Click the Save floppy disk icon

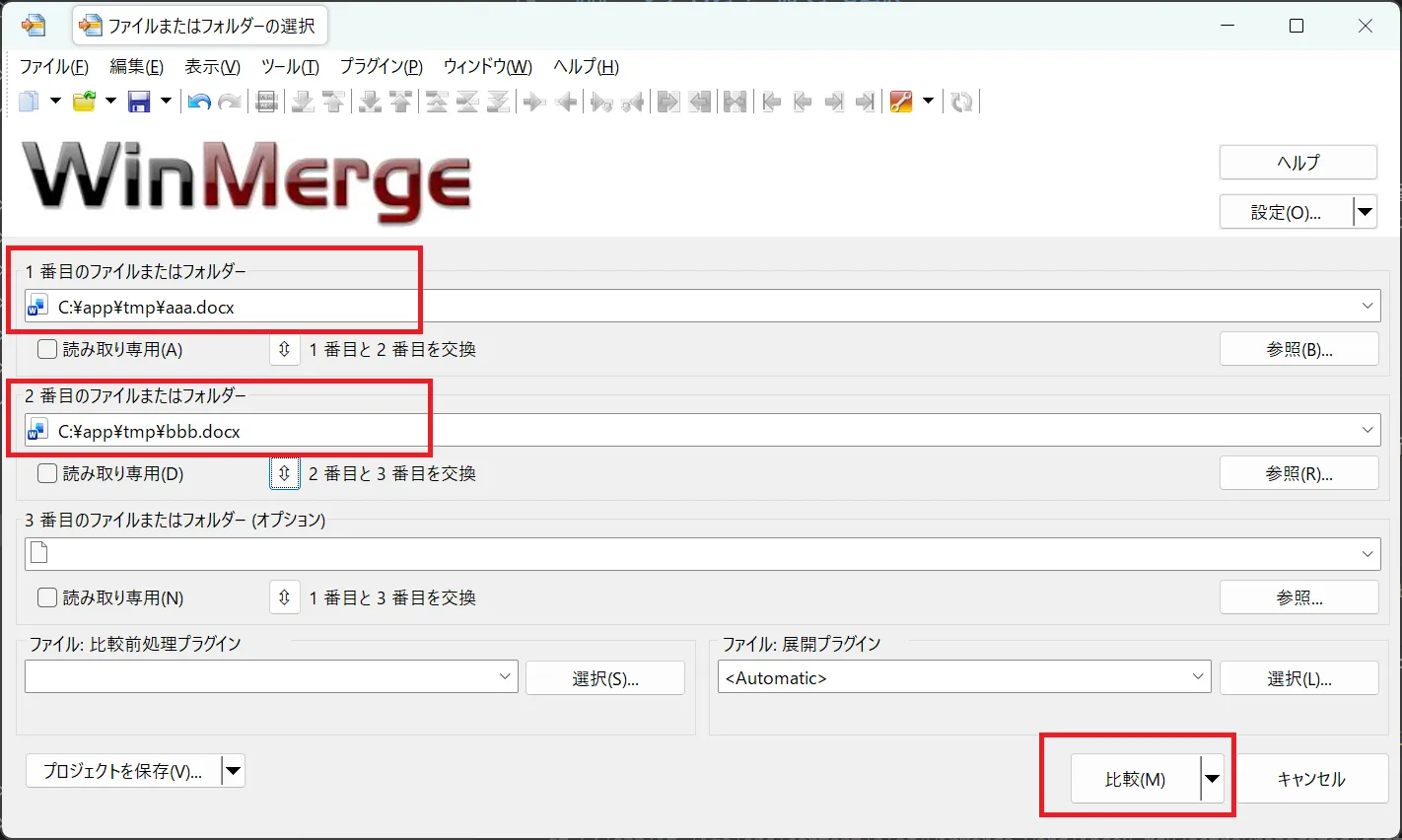(x=139, y=102)
